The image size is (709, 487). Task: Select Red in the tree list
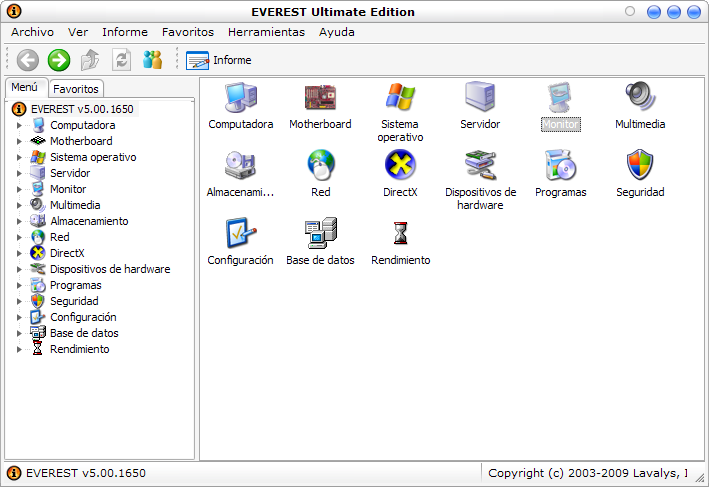click(x=60, y=237)
